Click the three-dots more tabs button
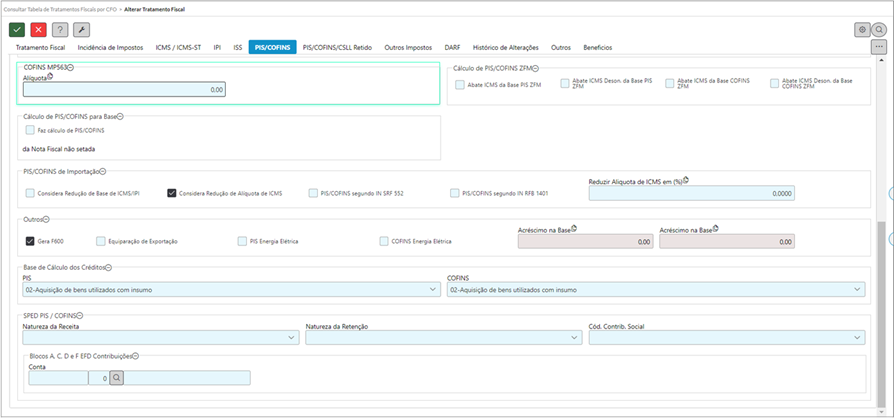 879,47
